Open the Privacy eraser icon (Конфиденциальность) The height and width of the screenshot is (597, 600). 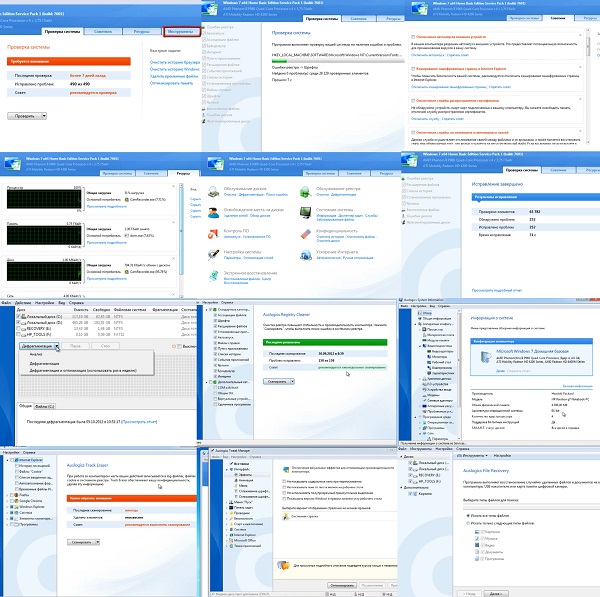pyautogui.click(x=305, y=233)
